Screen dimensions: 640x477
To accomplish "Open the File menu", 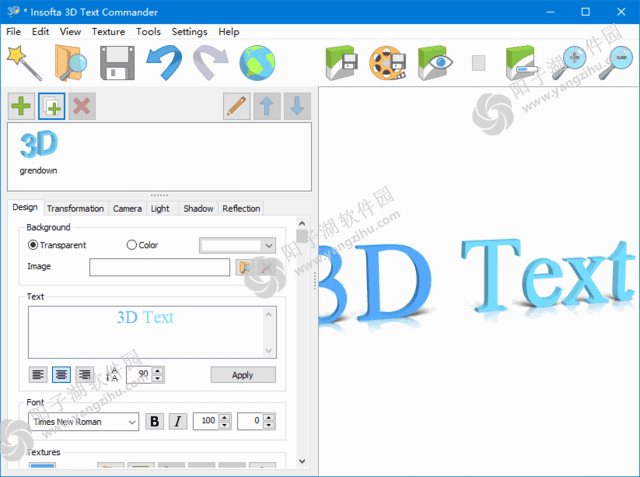I will click(13, 32).
